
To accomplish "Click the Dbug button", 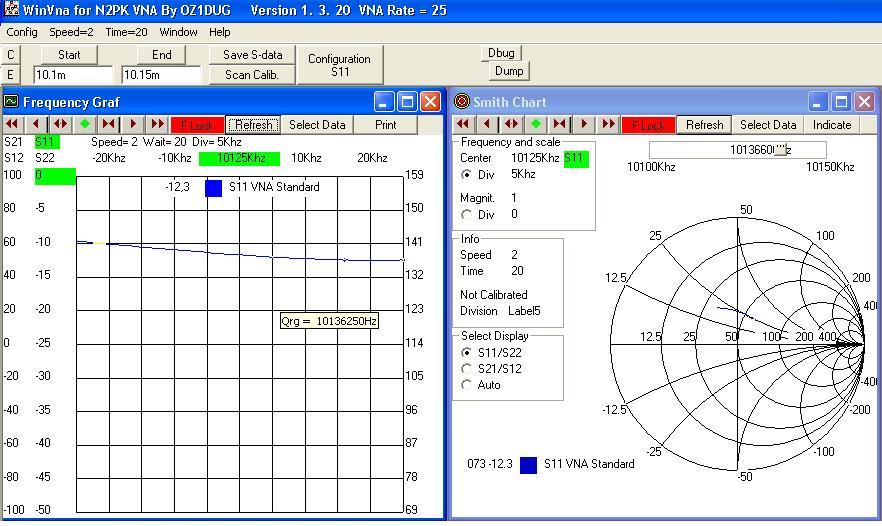I will pos(501,53).
